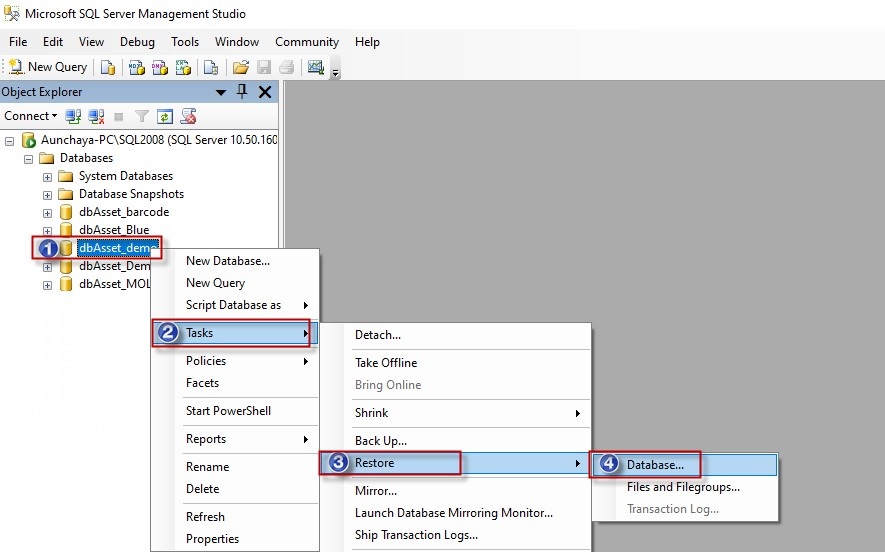Click the Stop square icon in Object Explorer
Image resolution: width=885 pixels, height=552 pixels.
tap(119, 117)
